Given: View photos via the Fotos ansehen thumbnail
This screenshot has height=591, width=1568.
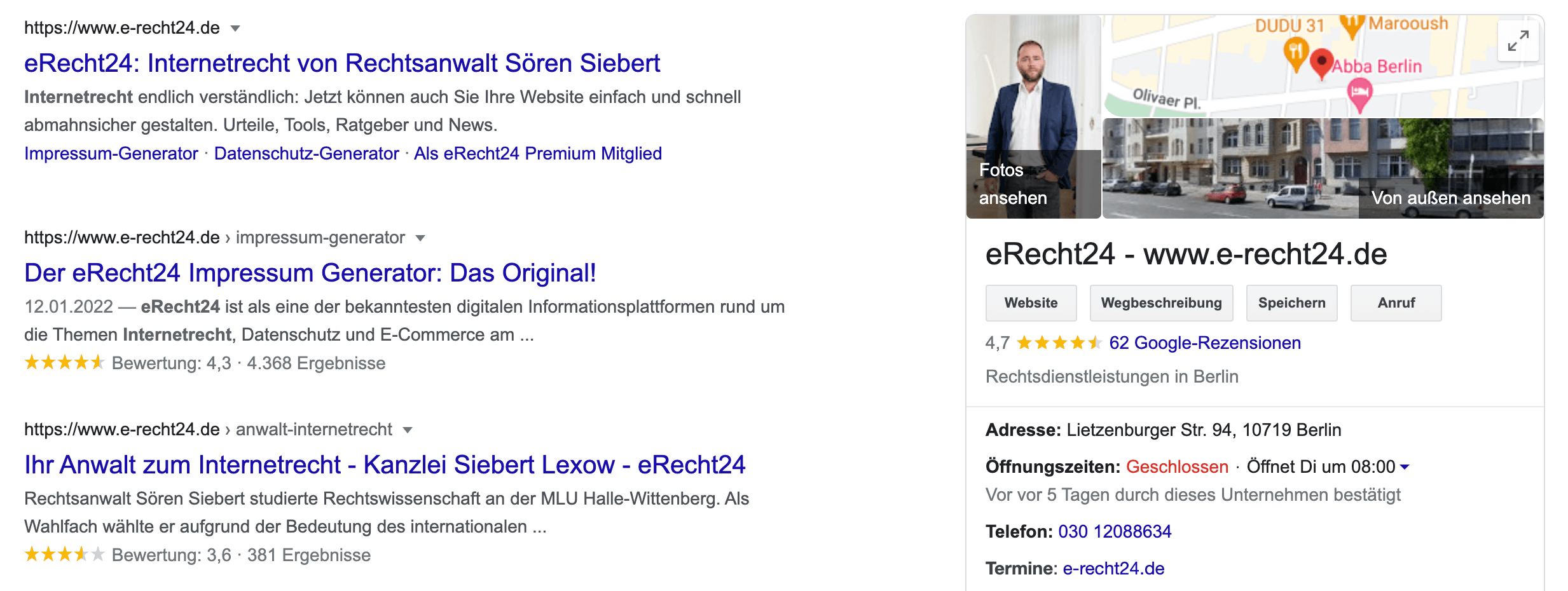Looking at the screenshot, I should (1033, 117).
